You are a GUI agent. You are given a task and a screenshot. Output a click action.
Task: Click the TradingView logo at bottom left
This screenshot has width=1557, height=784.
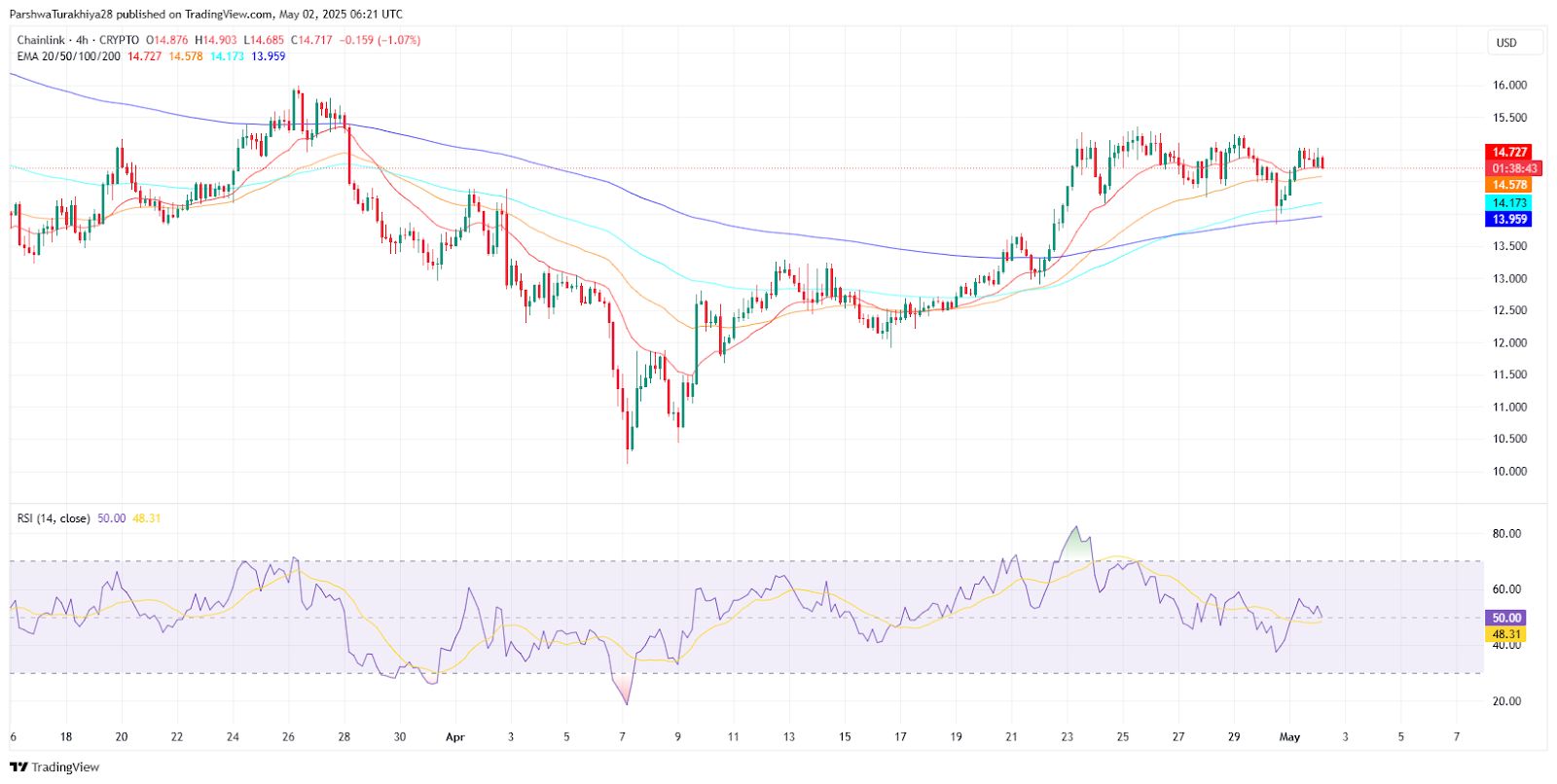coord(54,767)
